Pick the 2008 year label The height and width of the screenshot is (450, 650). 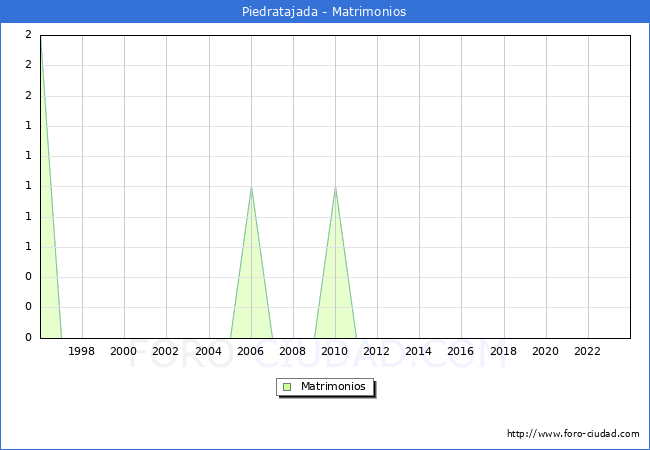click(292, 351)
